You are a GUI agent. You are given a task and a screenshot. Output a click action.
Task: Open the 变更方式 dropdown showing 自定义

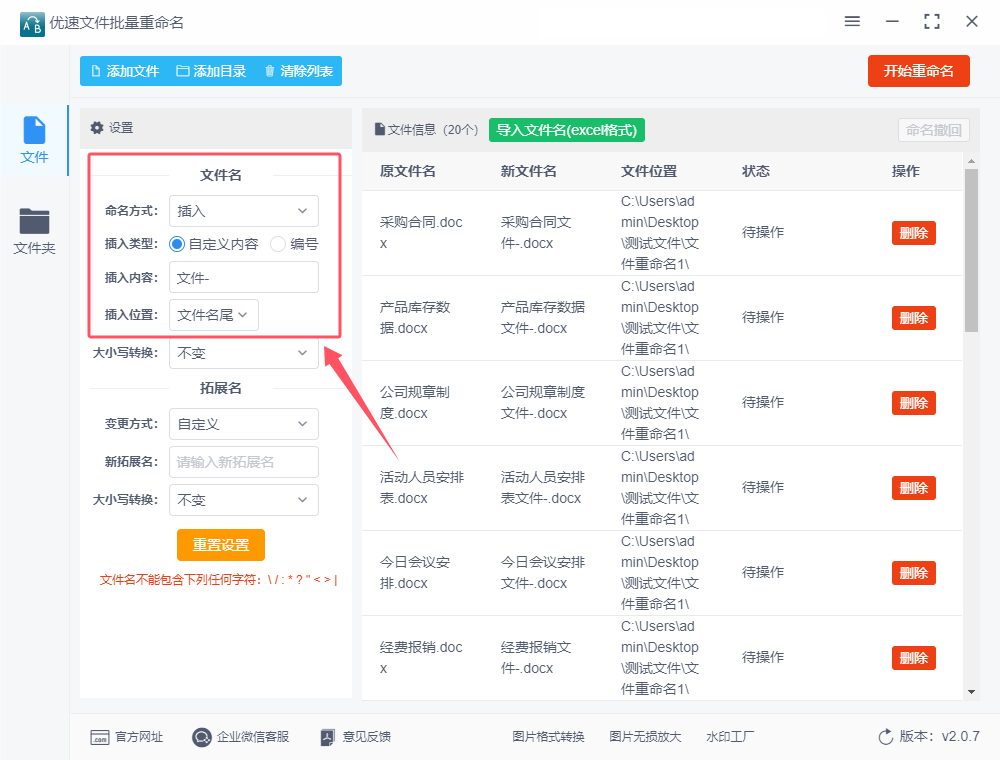click(244, 424)
